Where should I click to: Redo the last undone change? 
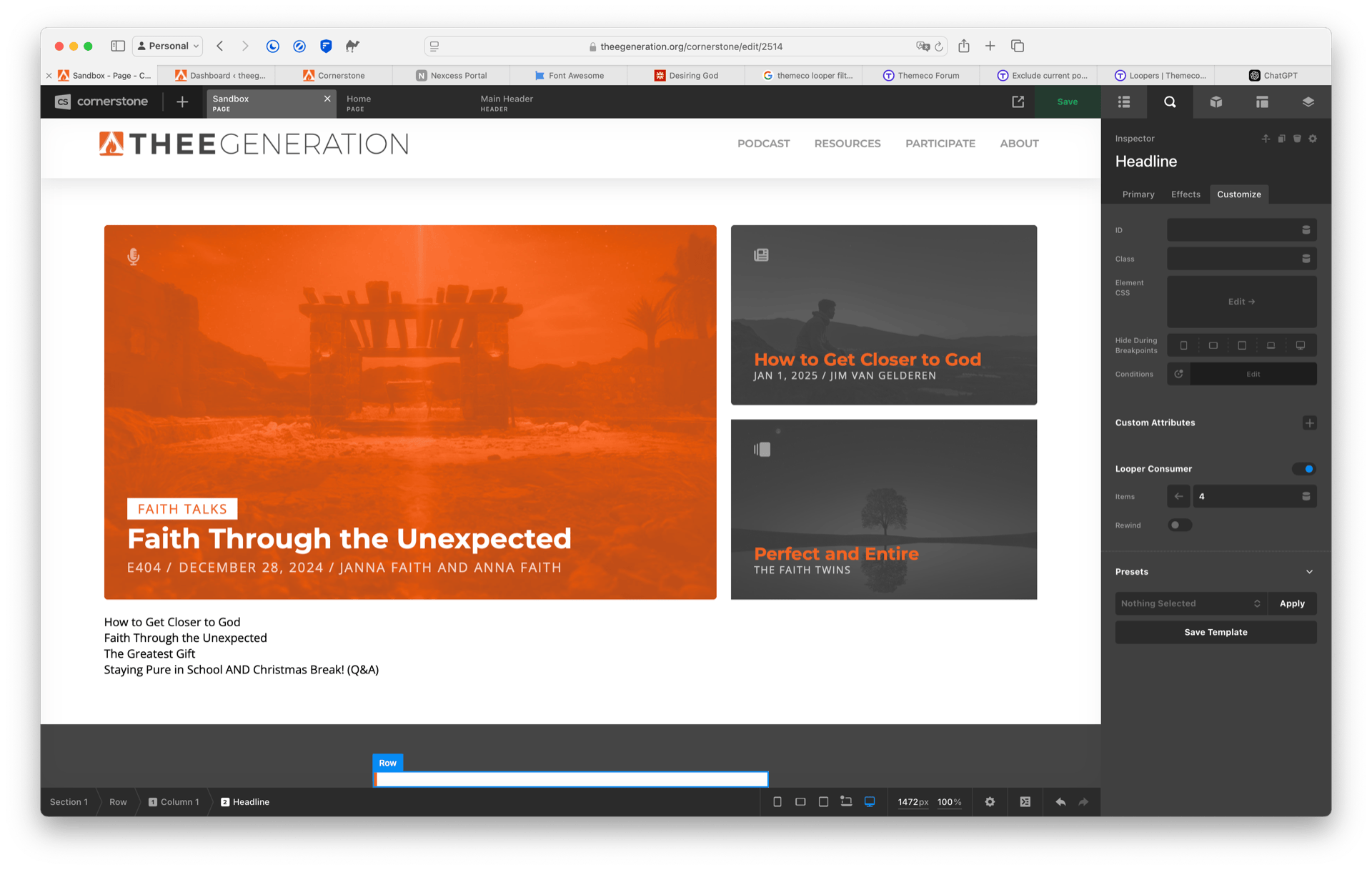point(1083,802)
